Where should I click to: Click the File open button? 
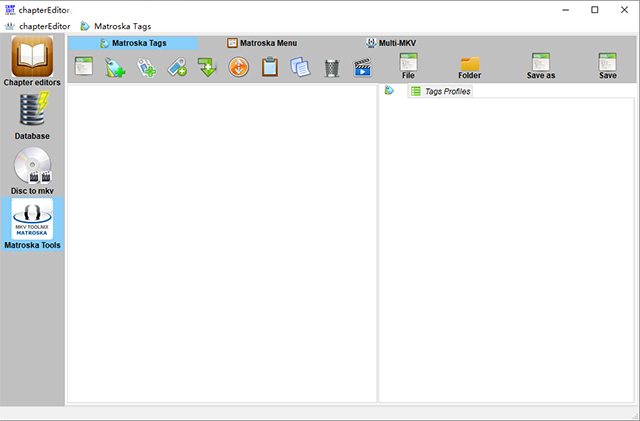408,66
